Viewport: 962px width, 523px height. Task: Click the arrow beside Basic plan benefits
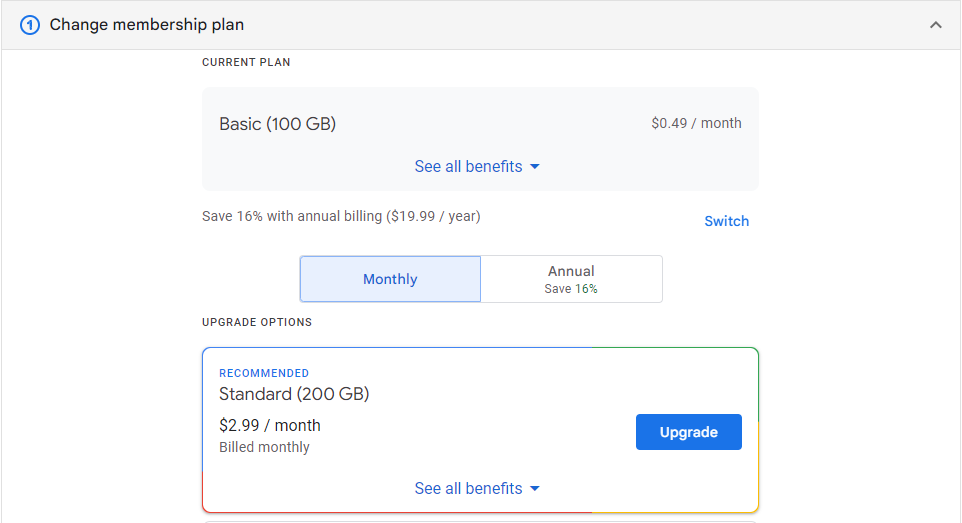point(535,167)
